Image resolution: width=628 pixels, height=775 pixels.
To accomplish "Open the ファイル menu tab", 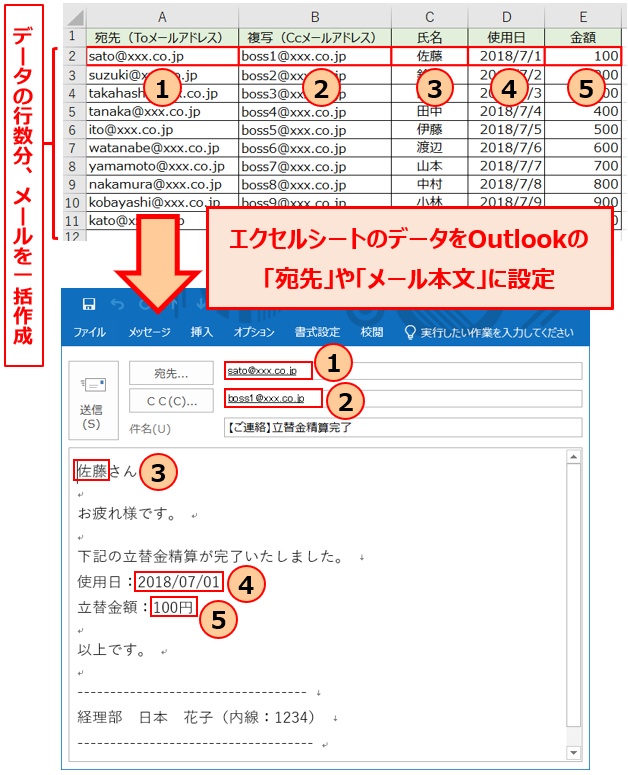I will 89,332.
